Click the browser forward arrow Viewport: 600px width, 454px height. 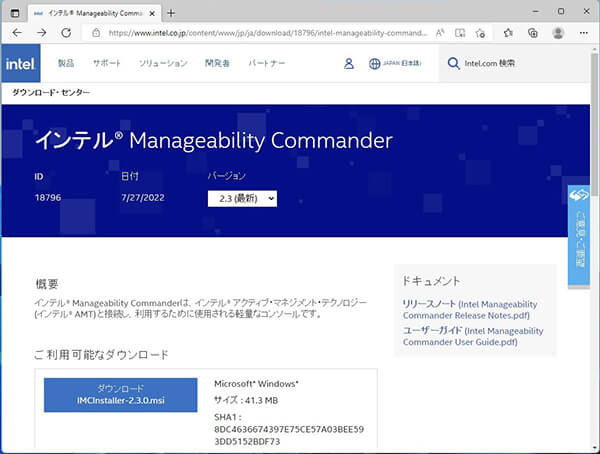click(x=41, y=33)
